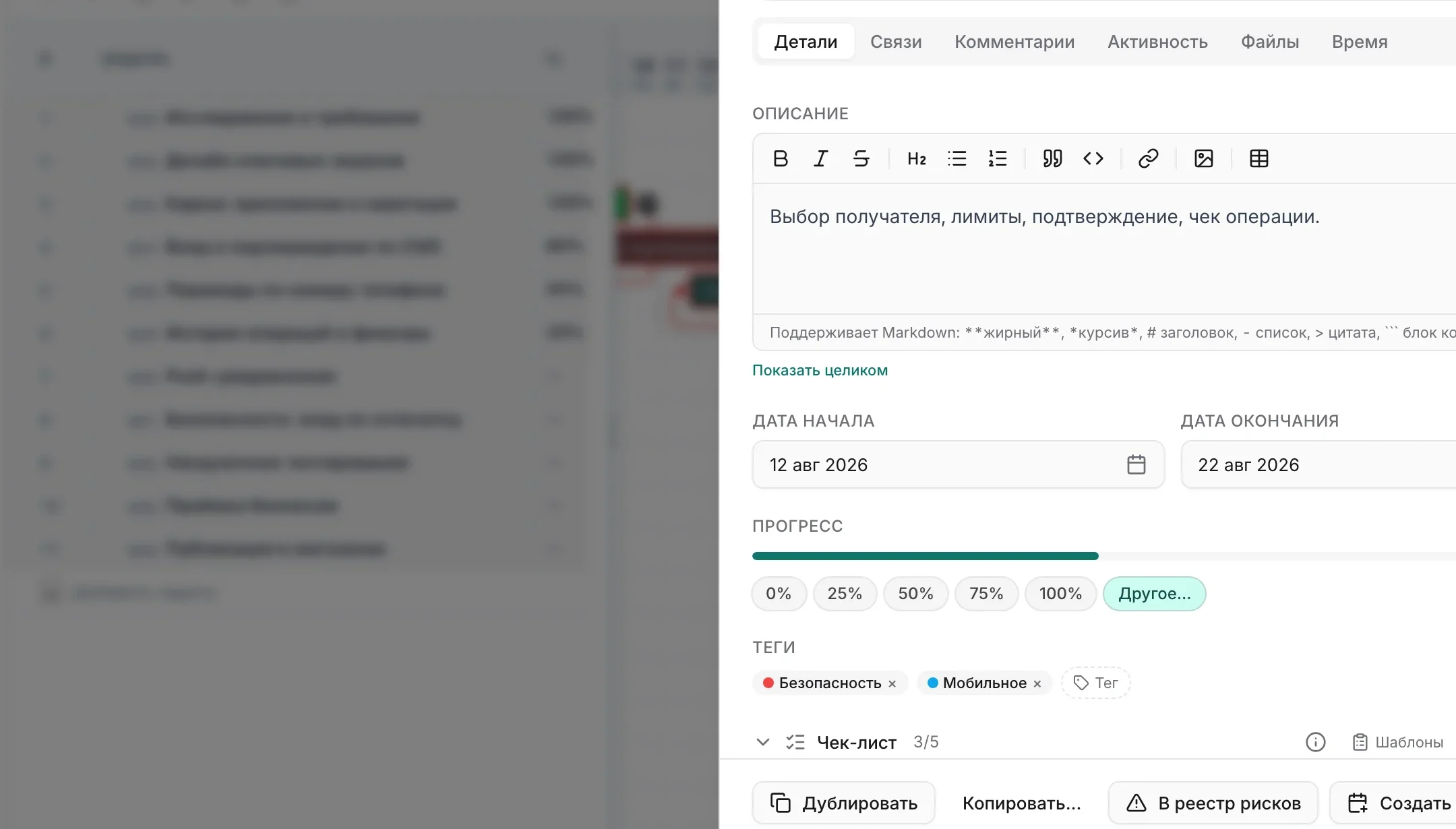Screen dimensions: 1456x829
Task: Open calendar picker for start date
Action: point(1136,464)
